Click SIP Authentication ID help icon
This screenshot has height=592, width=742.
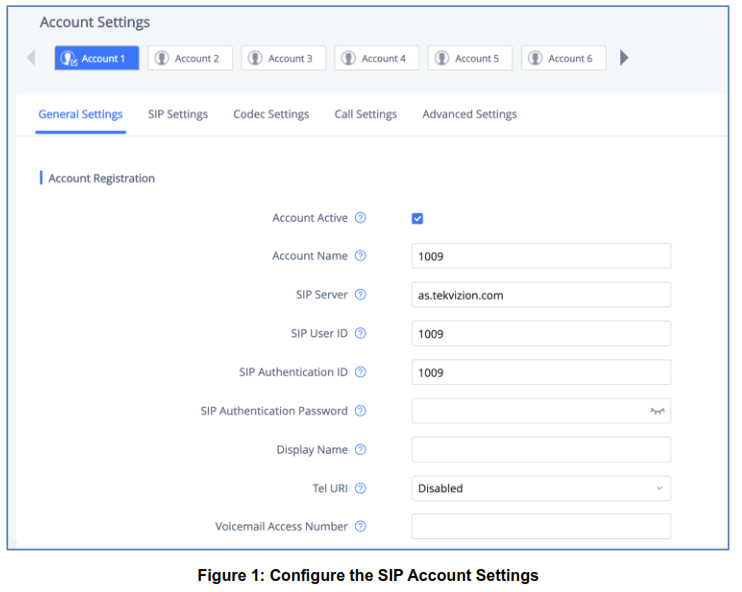click(361, 372)
